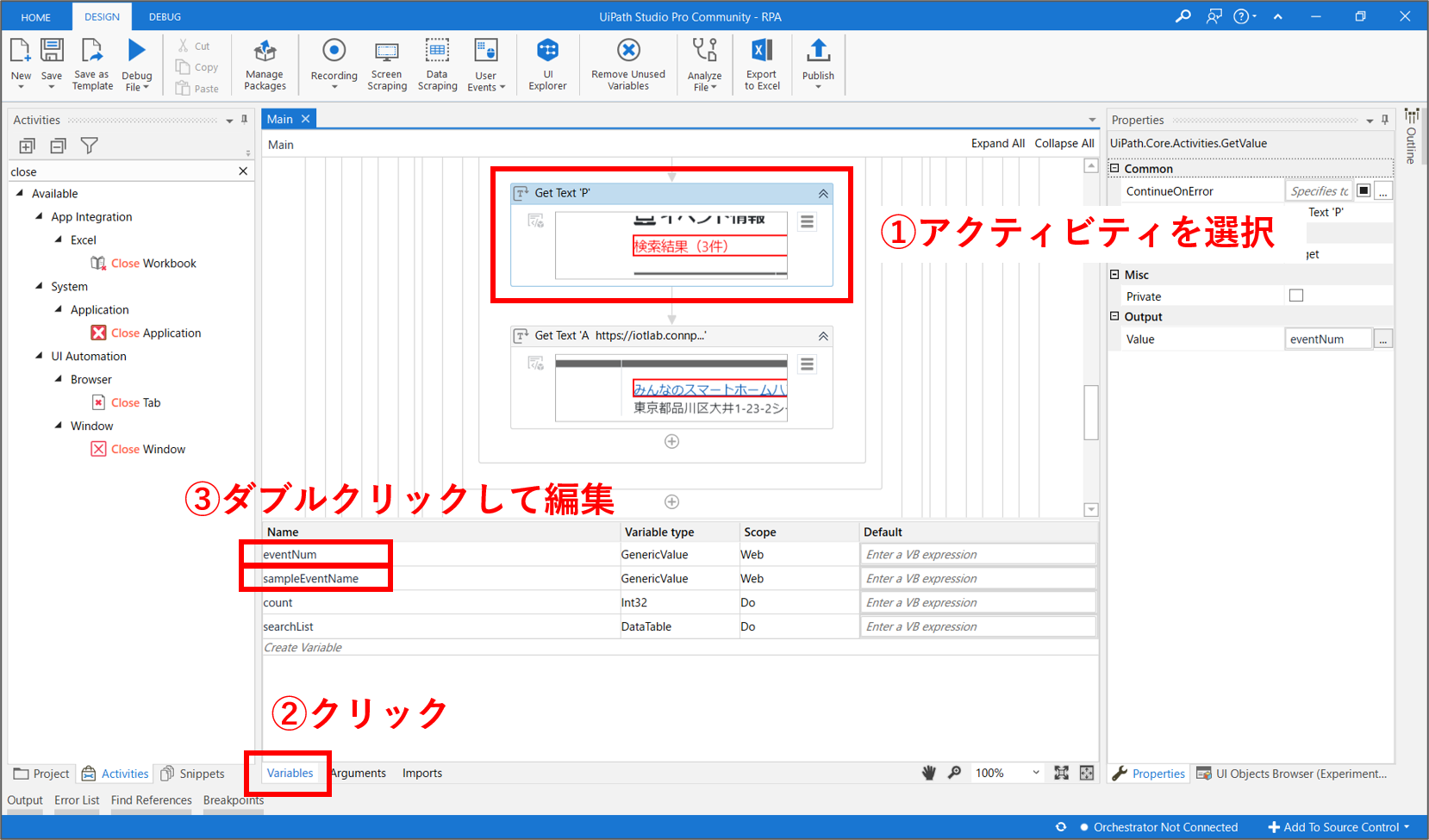
Task: Open Manage Packages
Action: (x=265, y=64)
